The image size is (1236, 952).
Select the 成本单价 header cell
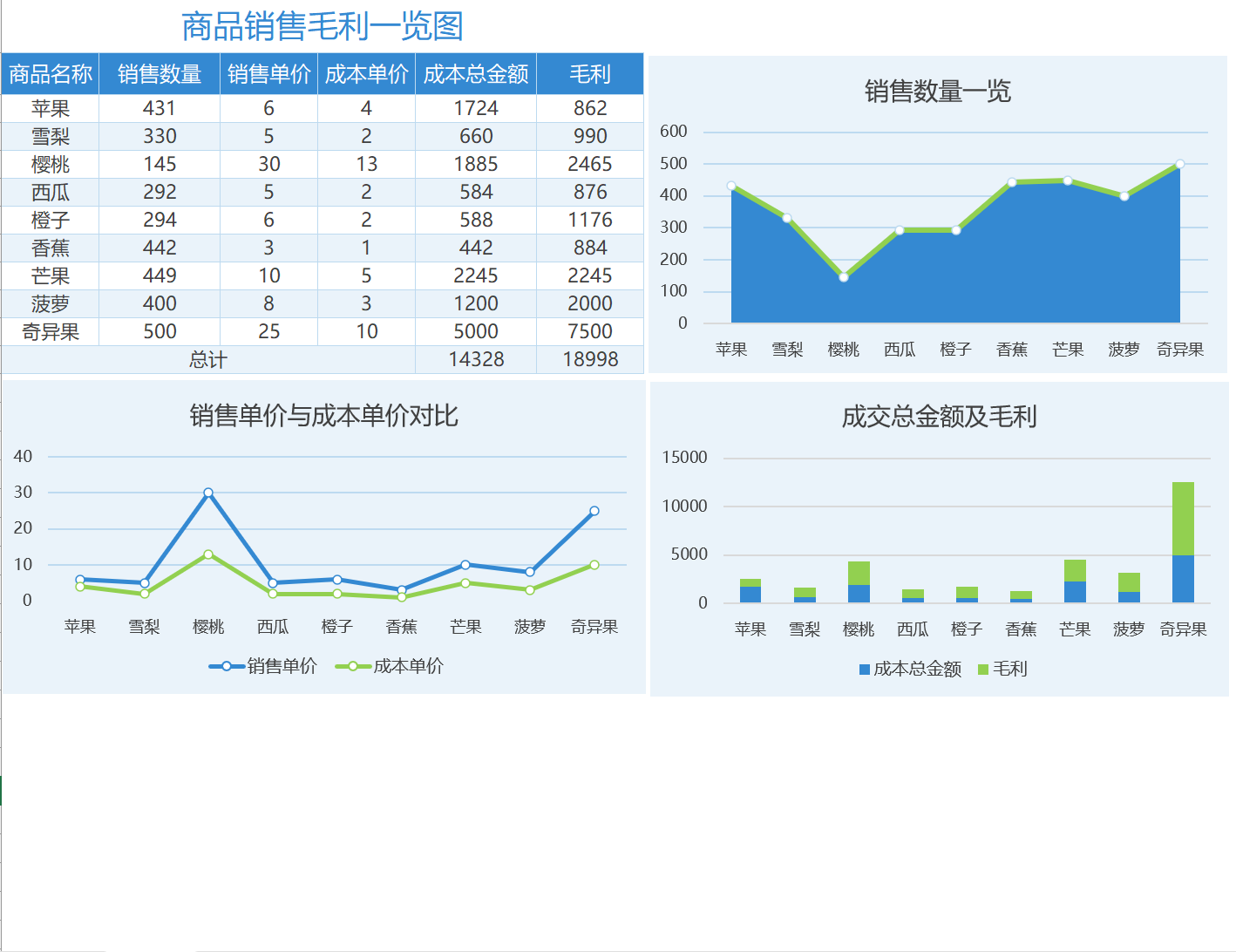[x=367, y=74]
